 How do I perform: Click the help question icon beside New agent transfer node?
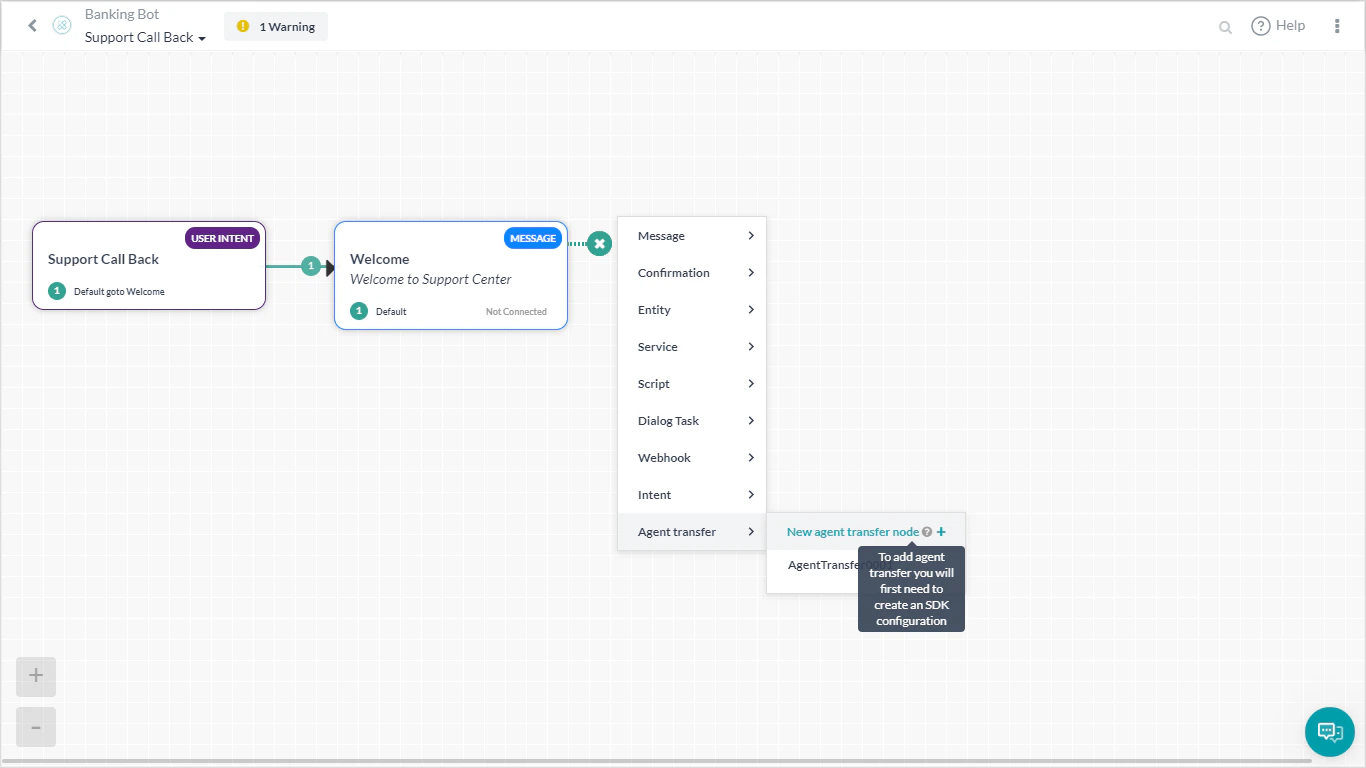click(927, 531)
